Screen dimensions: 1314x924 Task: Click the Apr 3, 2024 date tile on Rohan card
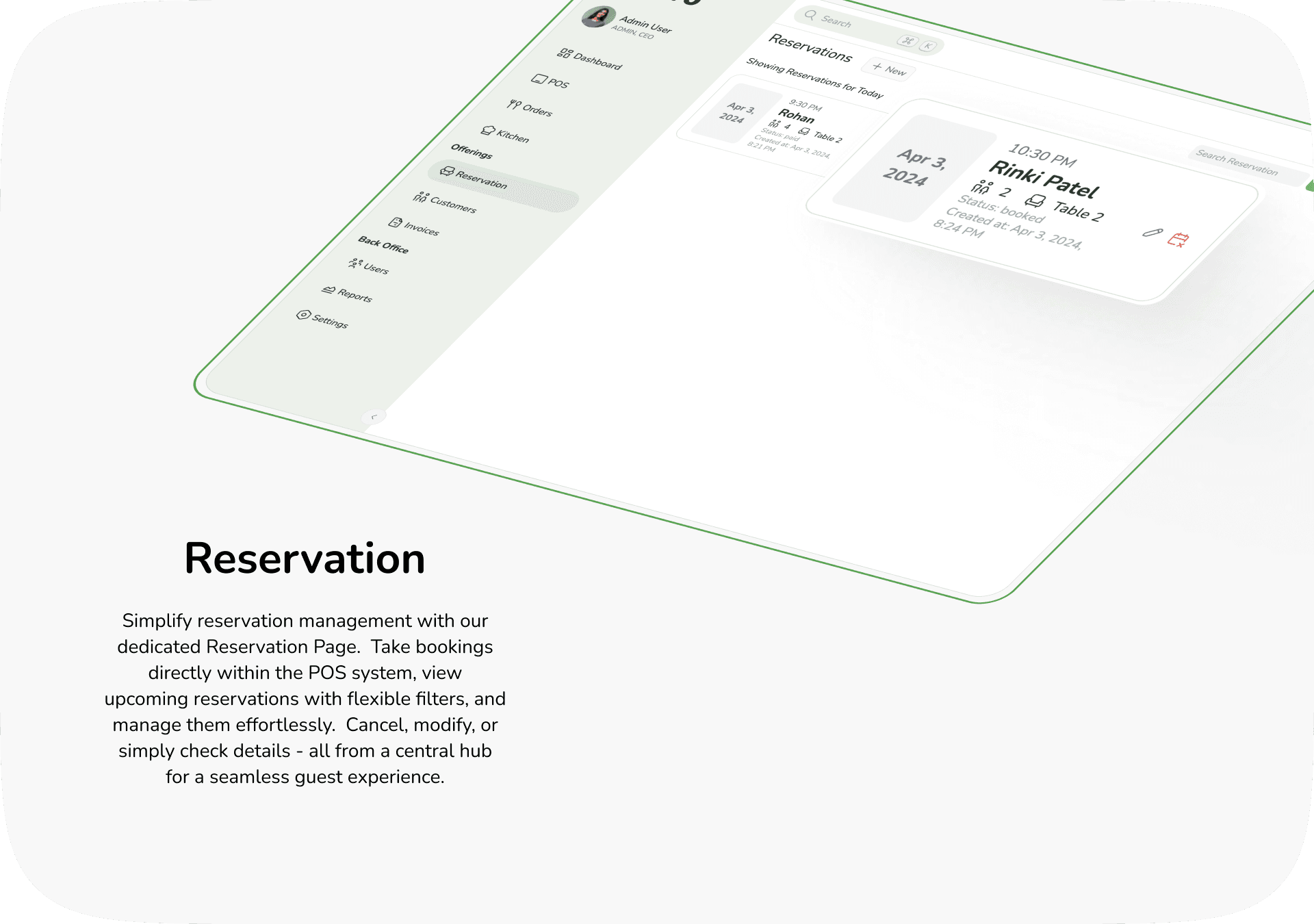coord(737,113)
